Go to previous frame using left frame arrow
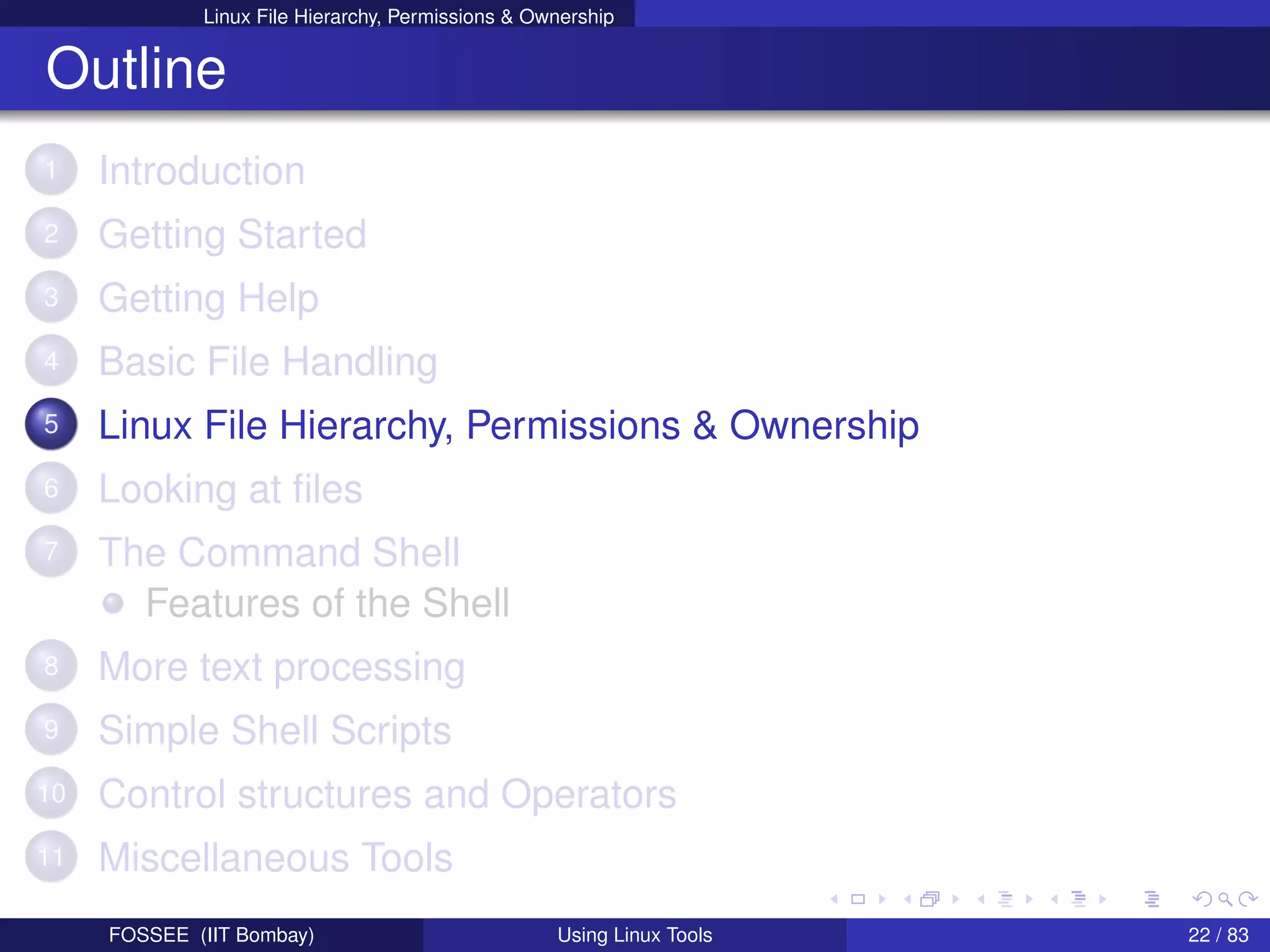This screenshot has height=952, width=1270. (x=908, y=899)
